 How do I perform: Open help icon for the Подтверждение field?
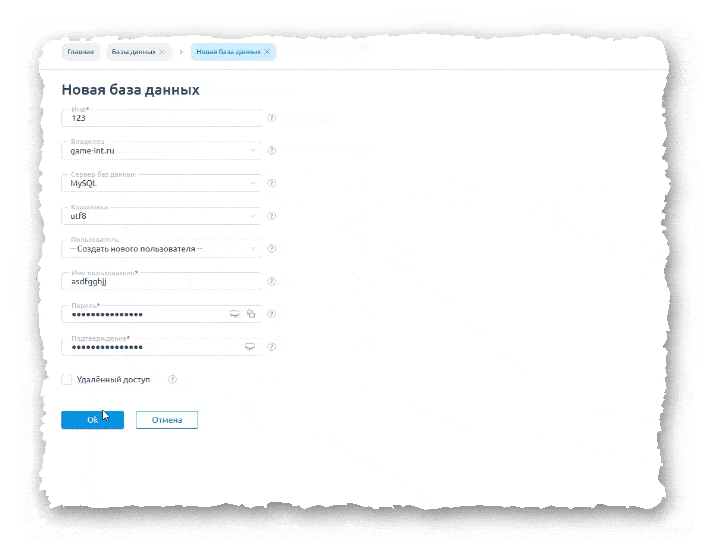click(x=272, y=347)
